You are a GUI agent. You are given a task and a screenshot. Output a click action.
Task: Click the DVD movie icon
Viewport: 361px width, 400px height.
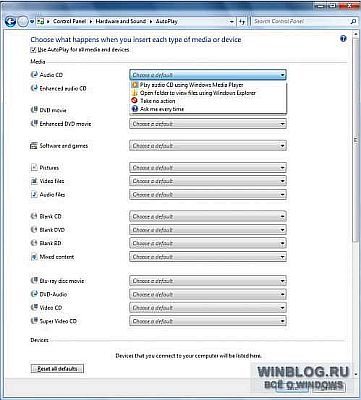34,110
